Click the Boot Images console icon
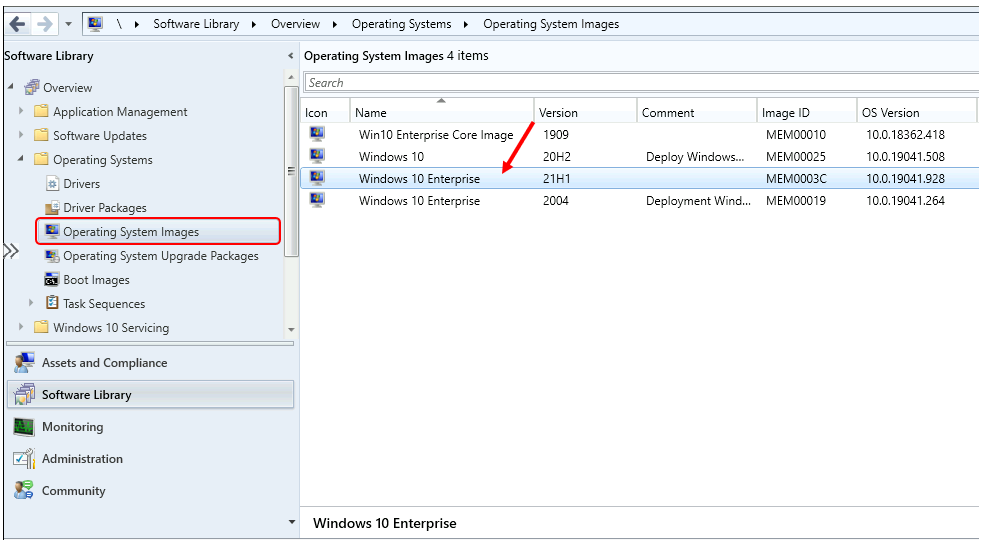 click(x=52, y=279)
